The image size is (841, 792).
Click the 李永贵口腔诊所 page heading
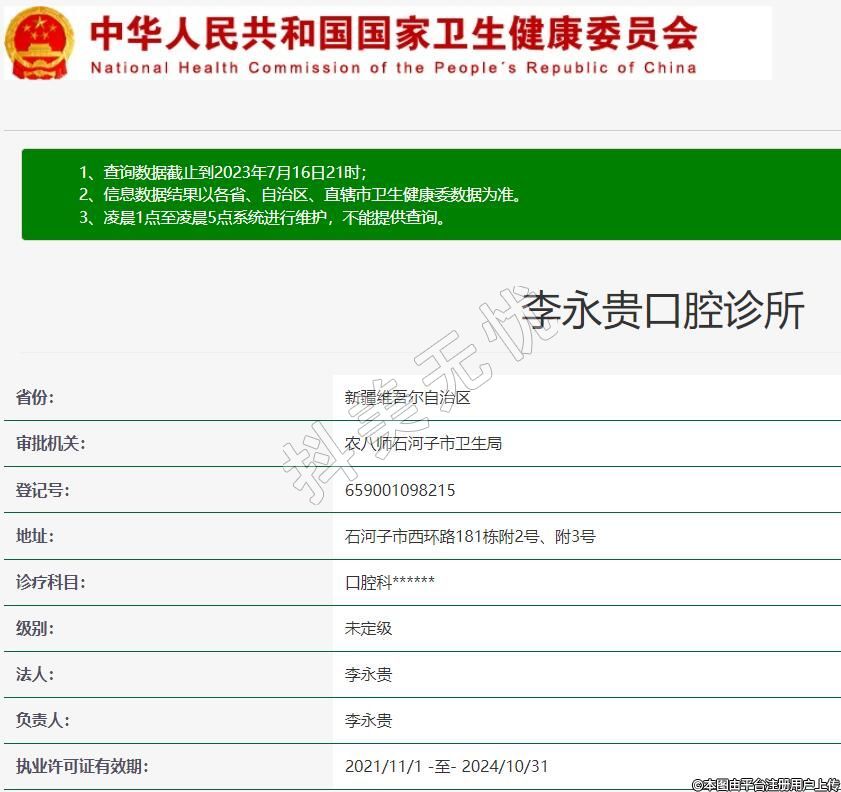[x=664, y=311]
